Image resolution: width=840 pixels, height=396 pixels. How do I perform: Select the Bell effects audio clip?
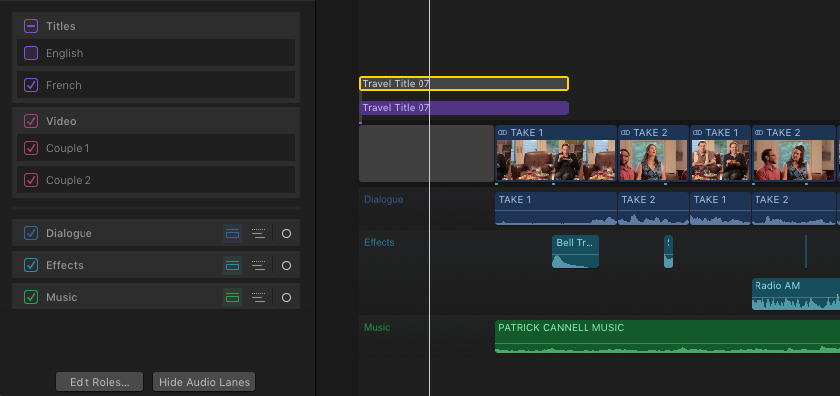click(x=575, y=251)
